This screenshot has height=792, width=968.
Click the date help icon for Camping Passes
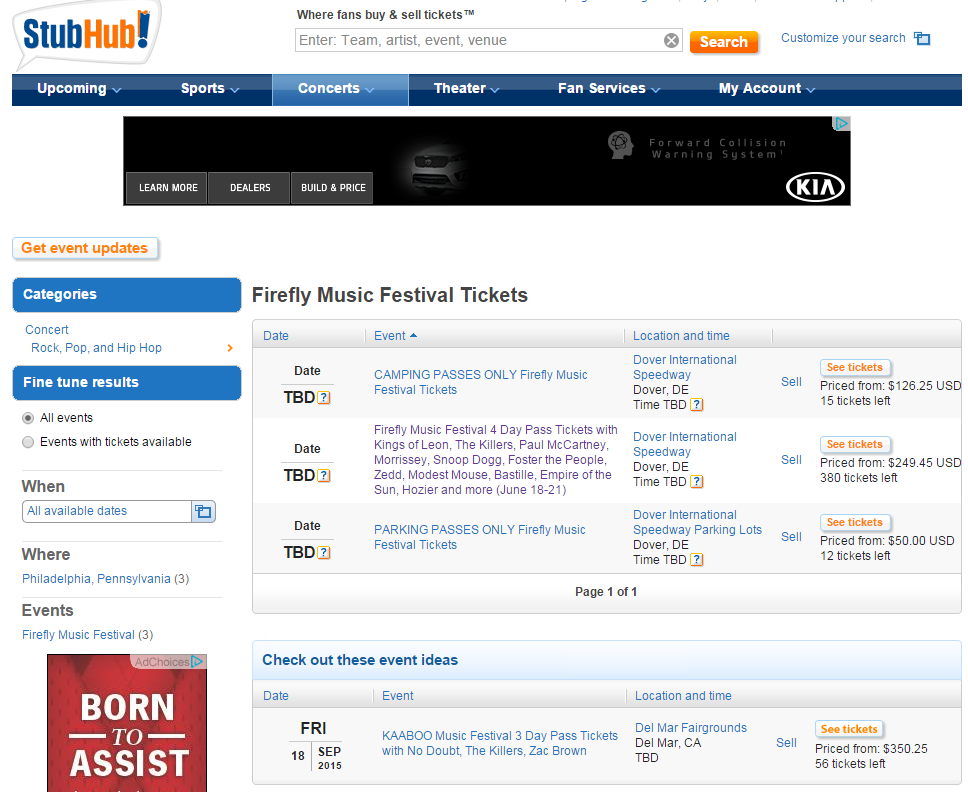tap(324, 398)
